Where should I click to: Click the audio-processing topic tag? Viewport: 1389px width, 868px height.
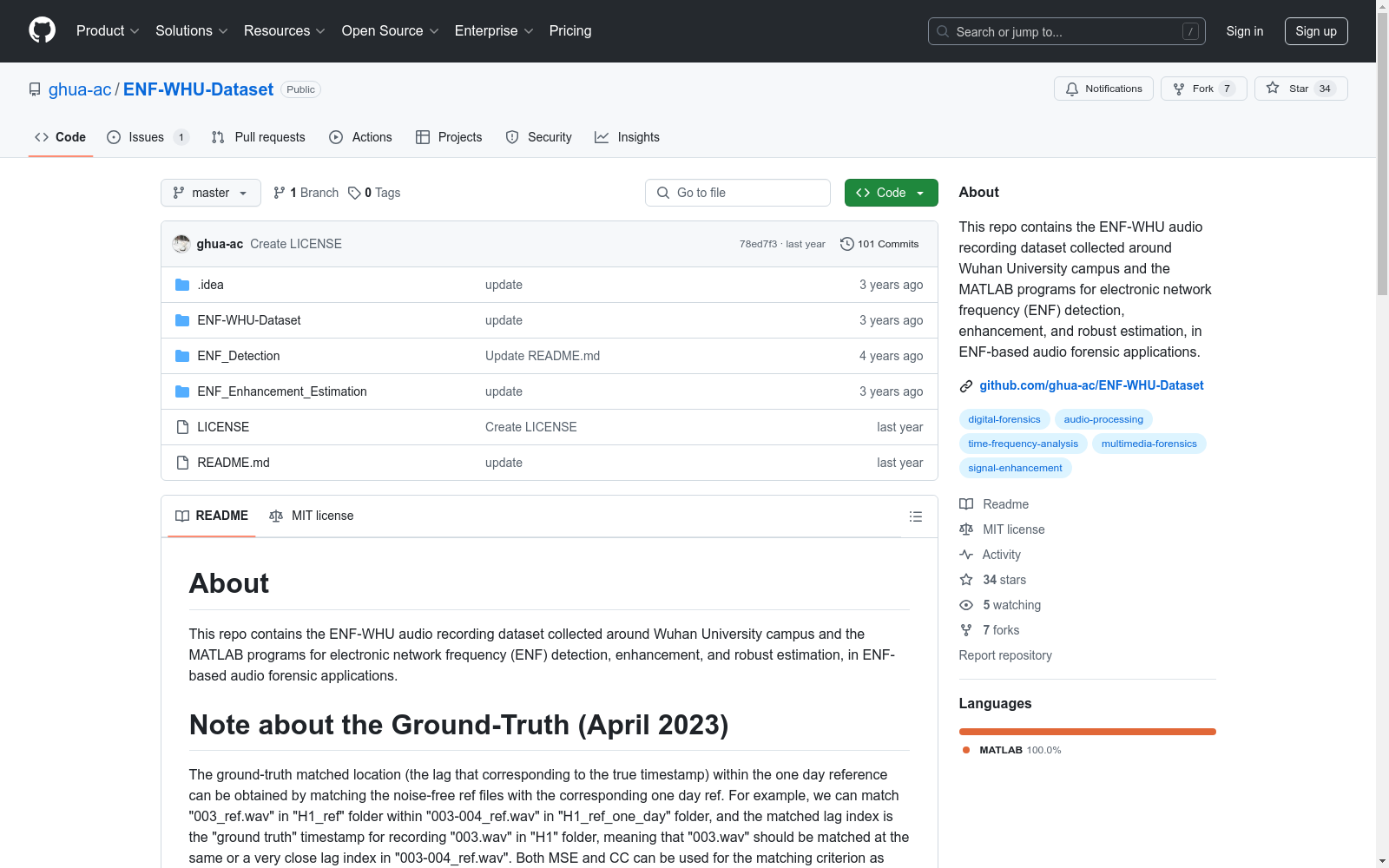tap(1103, 419)
